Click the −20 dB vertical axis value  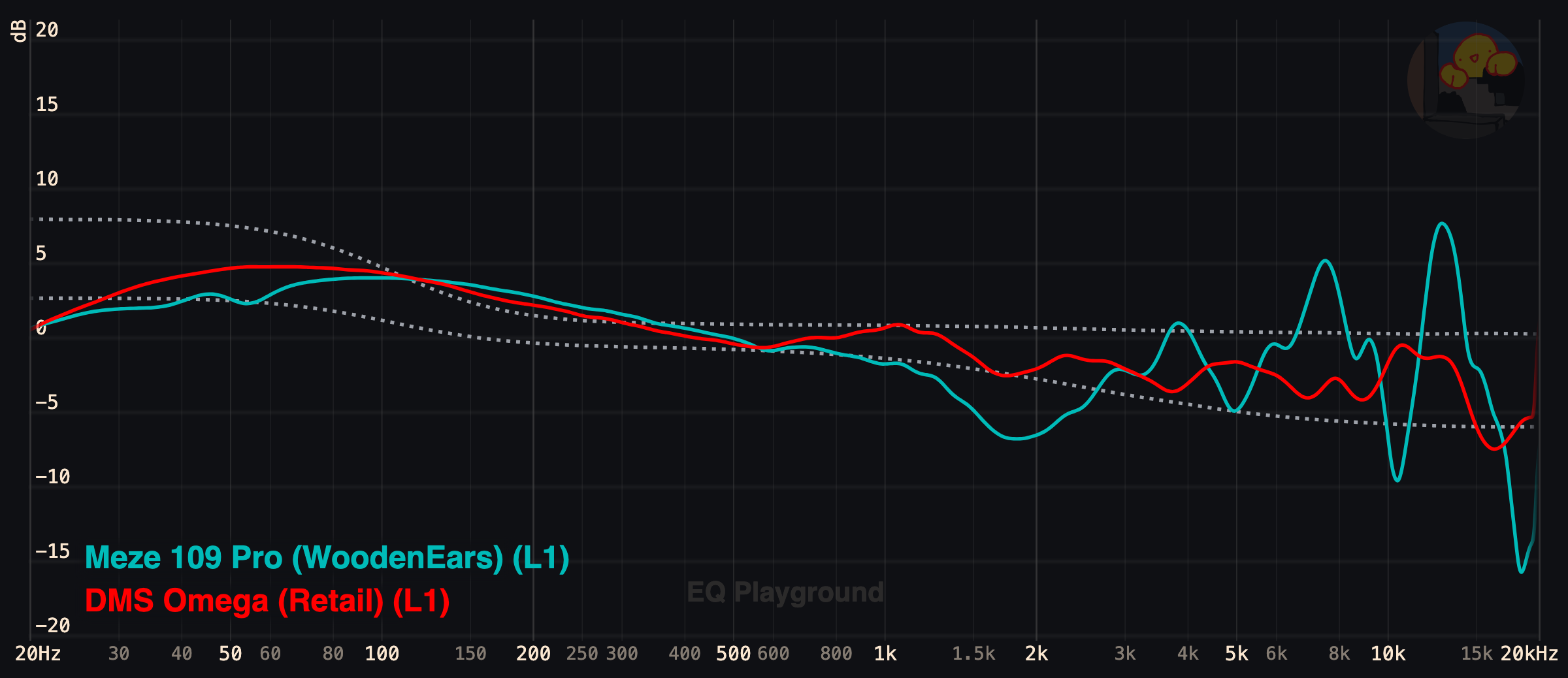coord(52,626)
